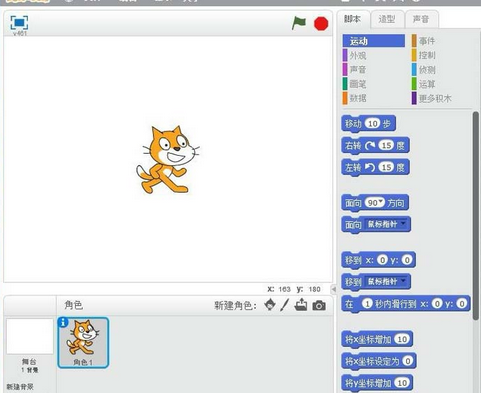The height and width of the screenshot is (393, 481).
Task: Switch to the 造型 costumes tab
Action: pyautogui.click(x=387, y=19)
